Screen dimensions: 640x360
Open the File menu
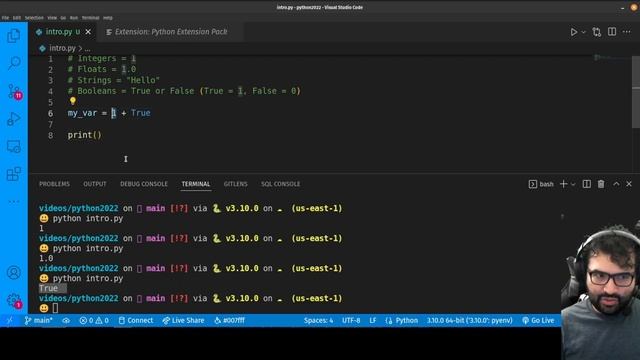(5, 18)
